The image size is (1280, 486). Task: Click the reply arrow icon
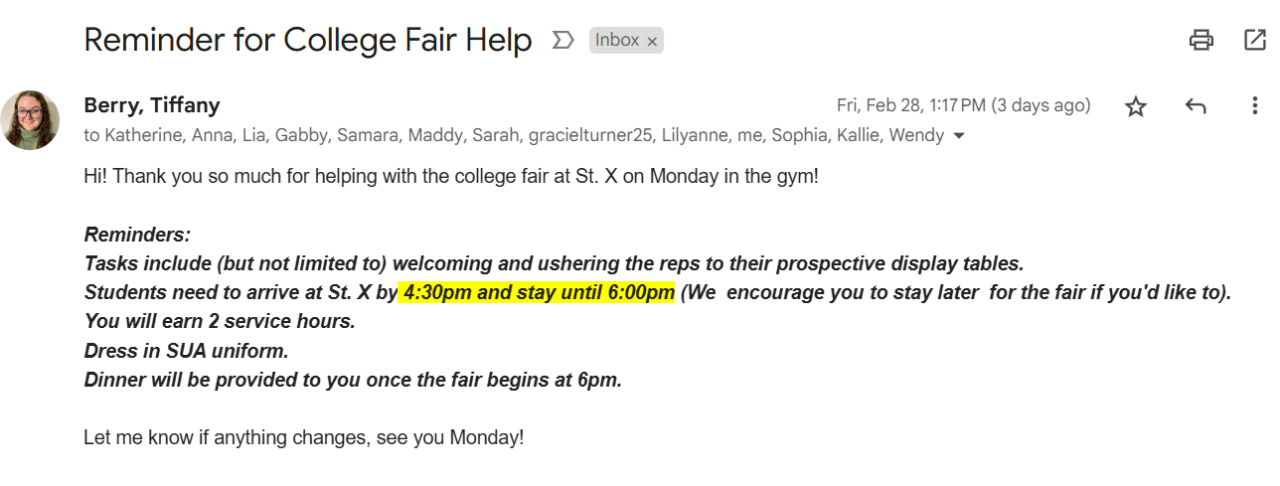[x=1195, y=106]
